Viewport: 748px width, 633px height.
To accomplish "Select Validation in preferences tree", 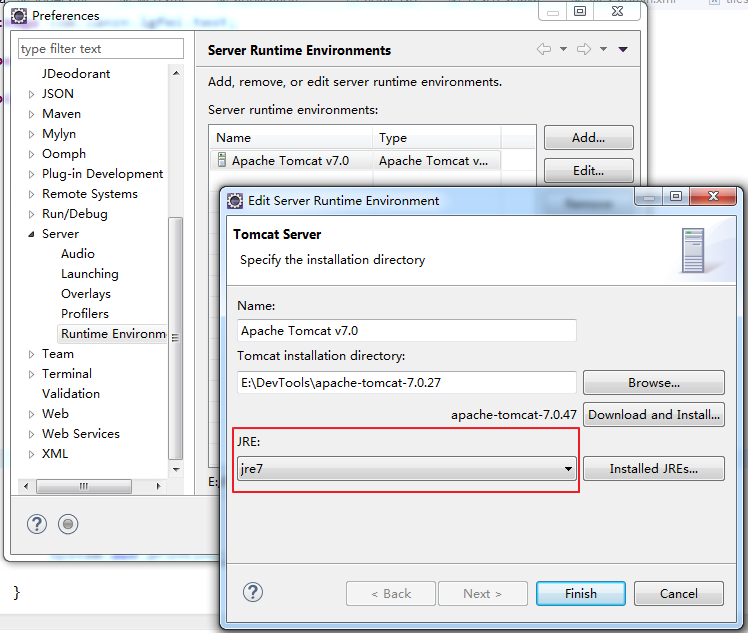I will tap(71, 394).
